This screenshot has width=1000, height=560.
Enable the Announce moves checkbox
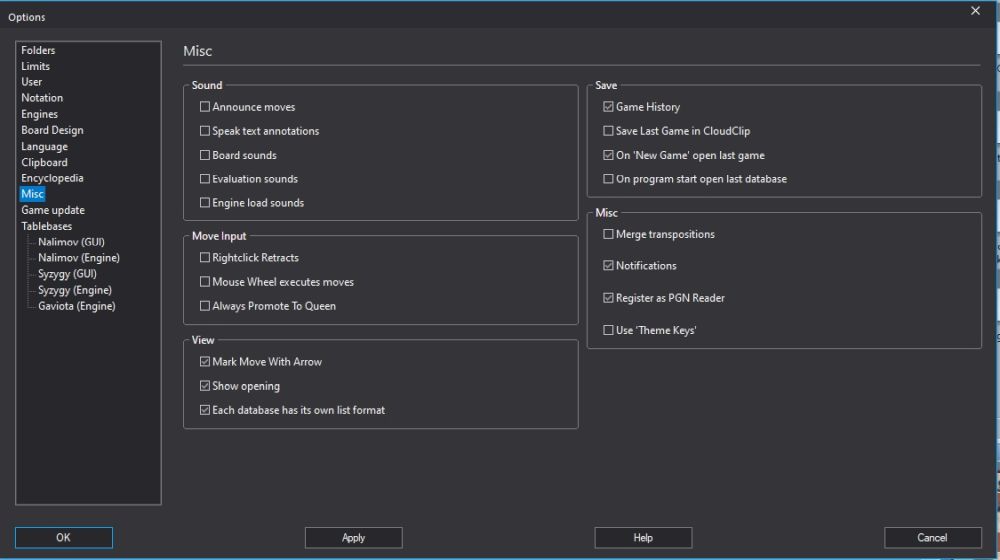pyautogui.click(x=205, y=107)
